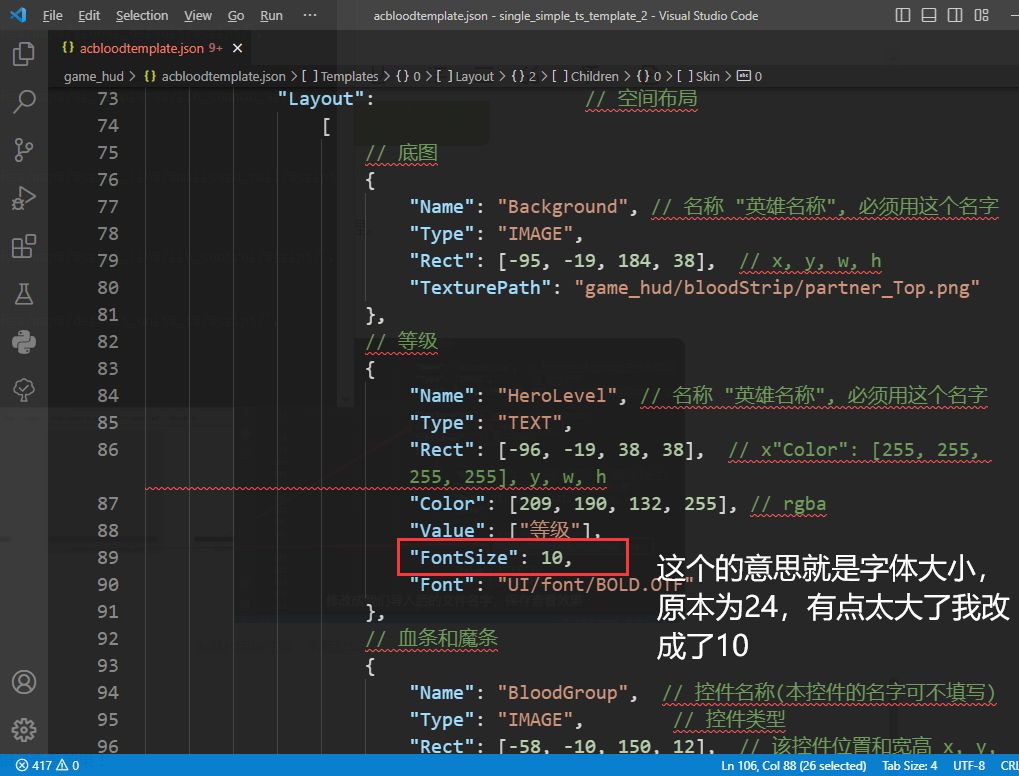This screenshot has height=776, width=1019.
Task: Open the Accounts icon menu
Action: click(x=23, y=682)
